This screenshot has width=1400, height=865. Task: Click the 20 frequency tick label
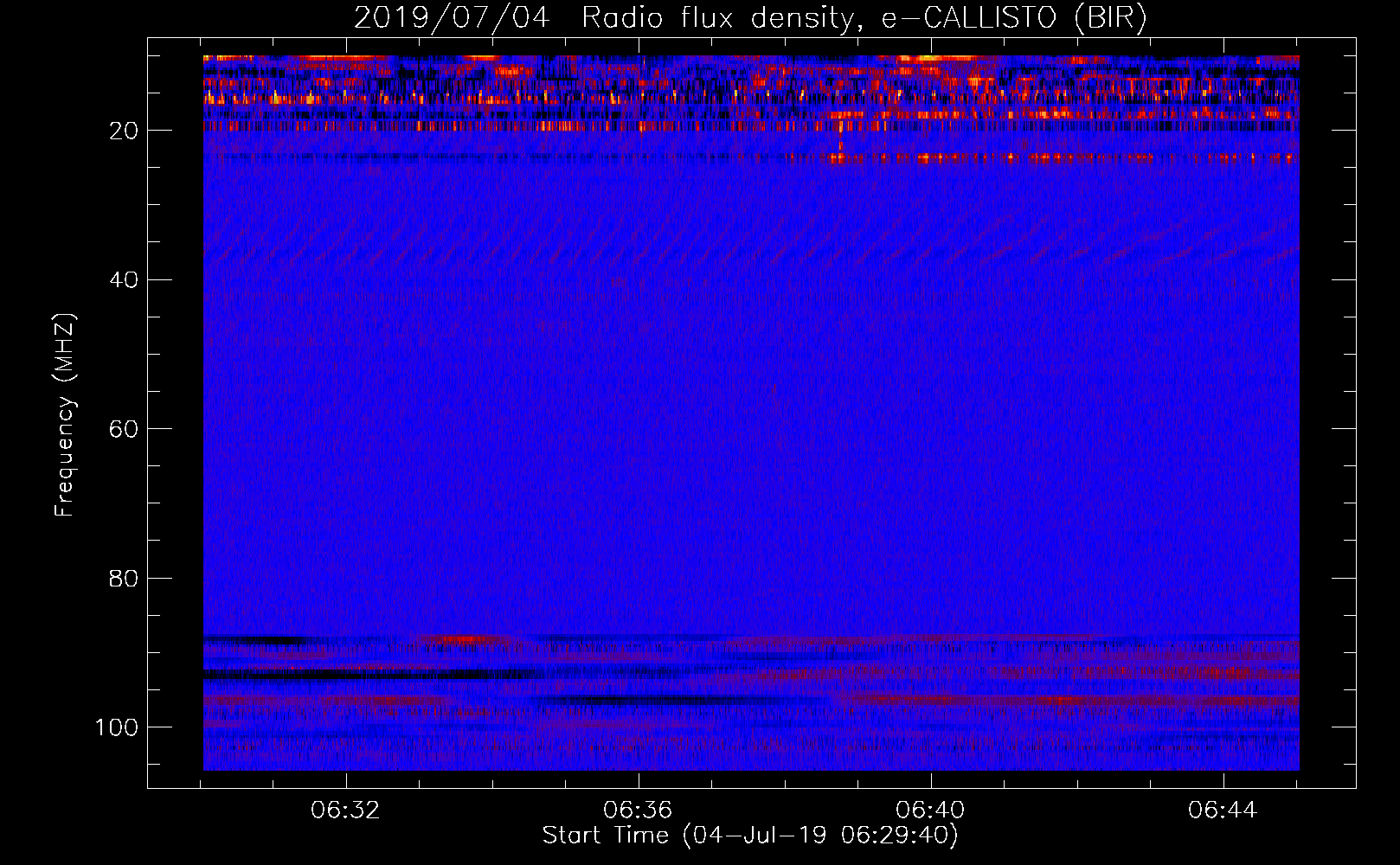pyautogui.click(x=124, y=131)
